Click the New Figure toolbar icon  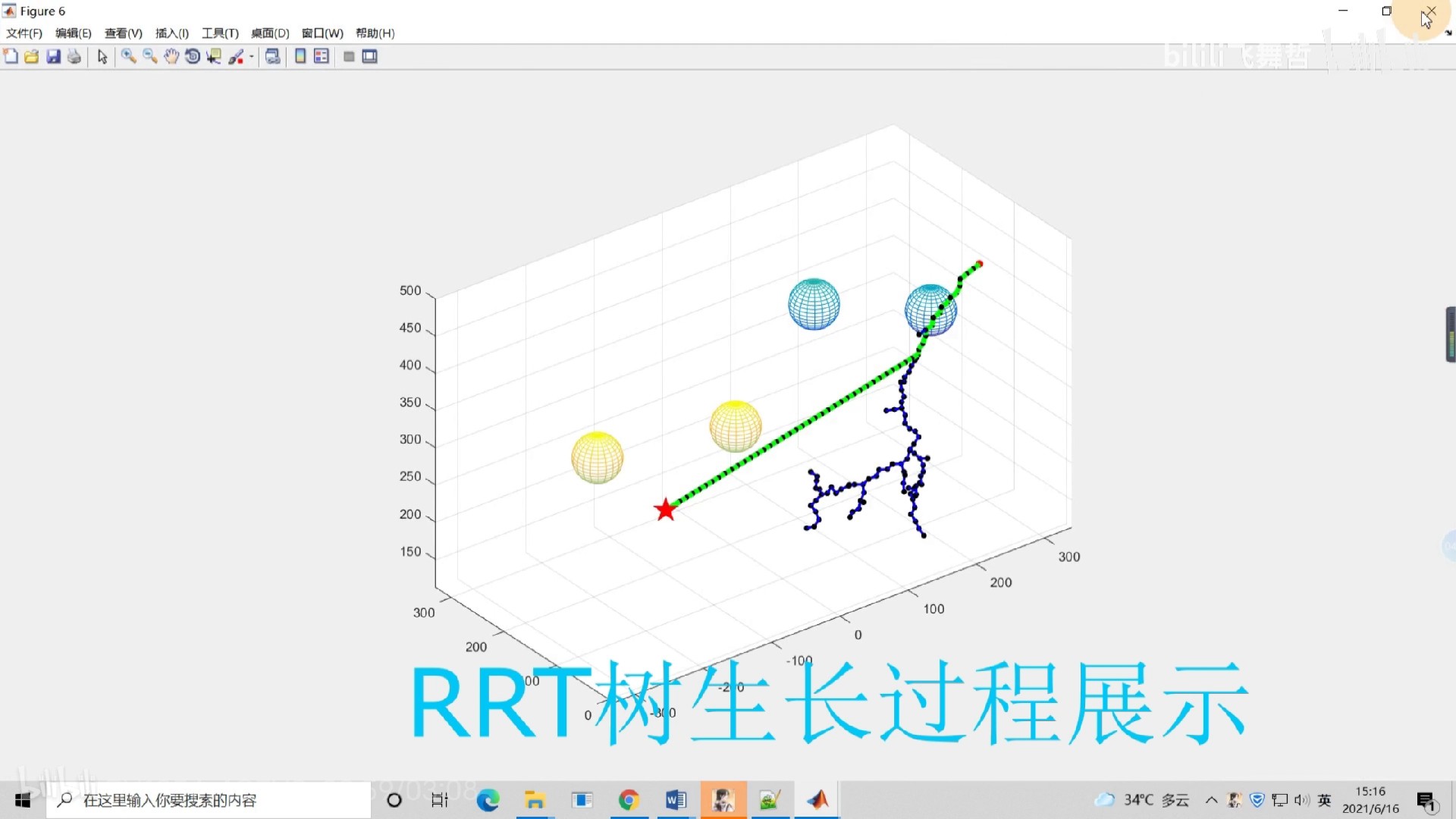pyautogui.click(x=11, y=57)
